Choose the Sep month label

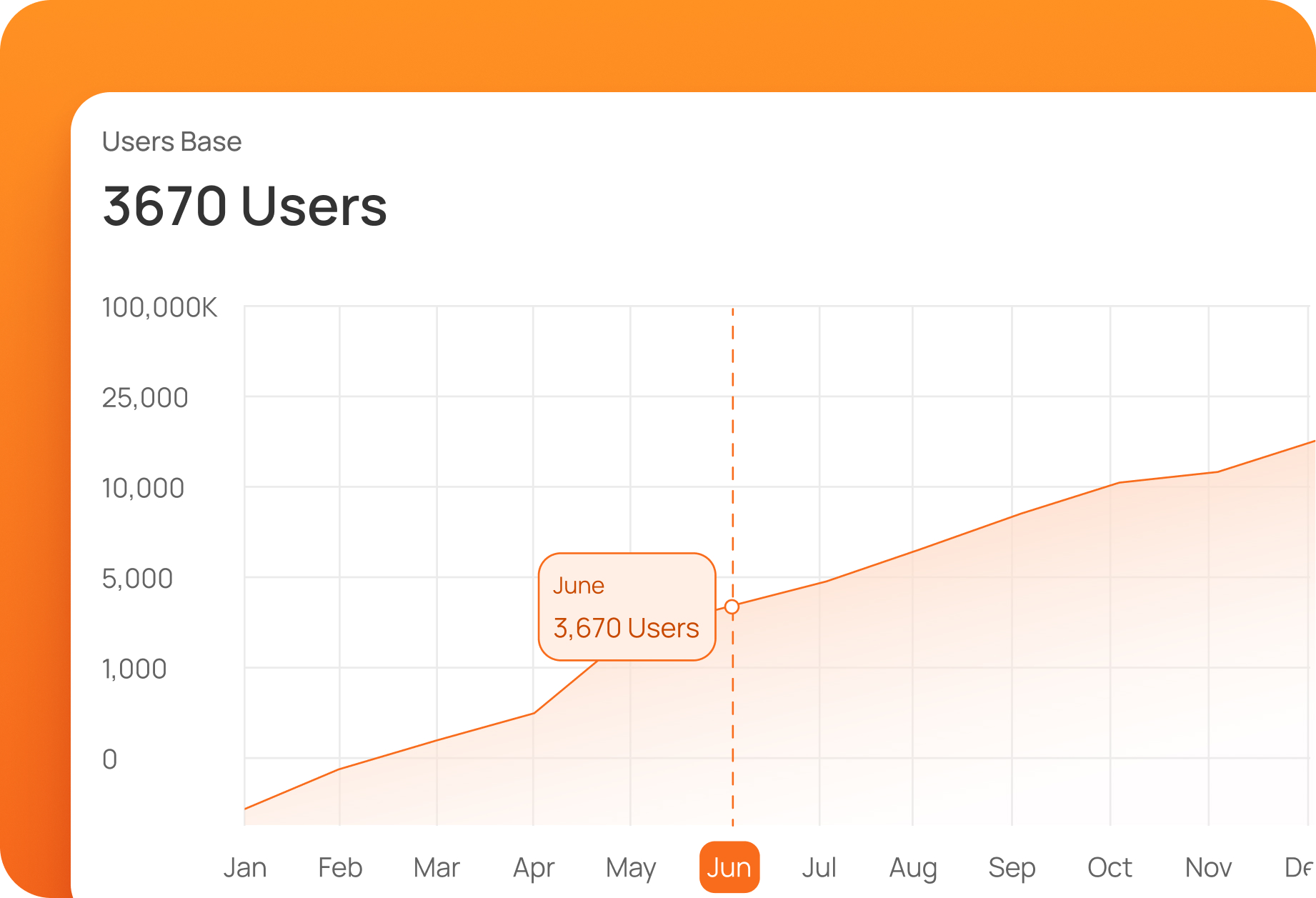click(x=1012, y=868)
